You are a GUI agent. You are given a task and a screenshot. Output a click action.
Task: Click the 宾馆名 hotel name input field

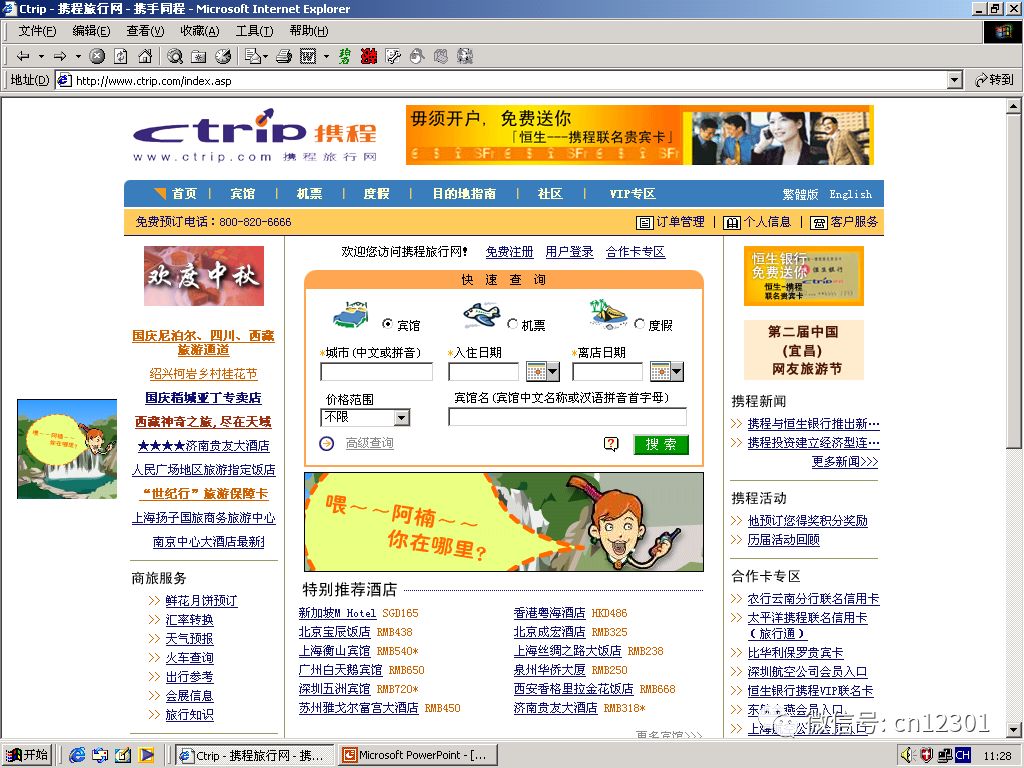click(x=568, y=417)
